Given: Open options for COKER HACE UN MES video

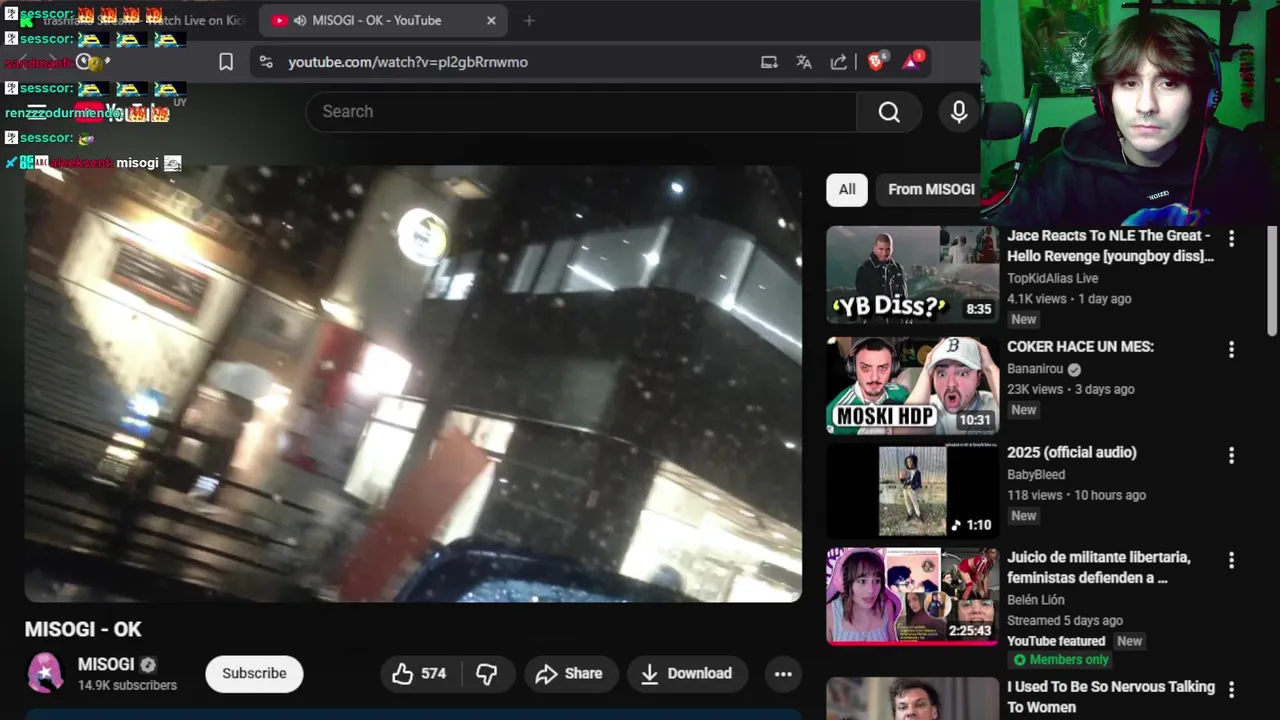Looking at the screenshot, I should point(1231,349).
